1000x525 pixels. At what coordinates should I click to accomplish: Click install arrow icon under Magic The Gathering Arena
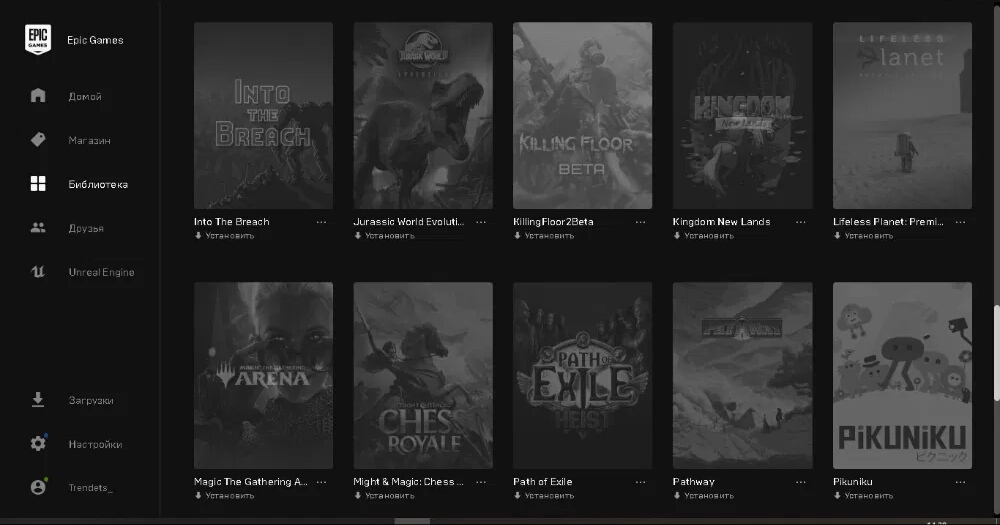click(198, 495)
